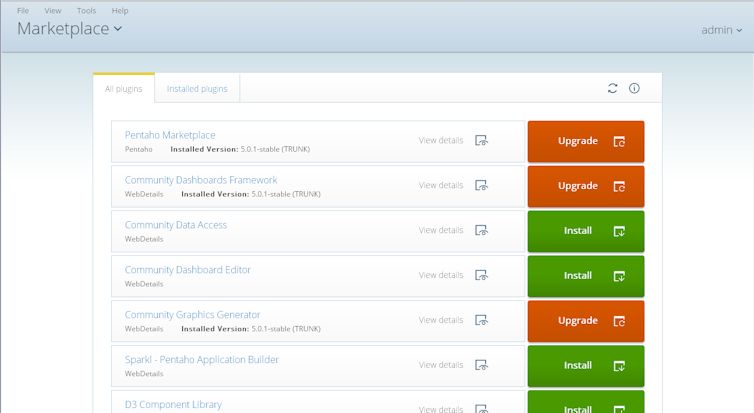Click WebDetails label under Community Data Access

click(x=144, y=239)
